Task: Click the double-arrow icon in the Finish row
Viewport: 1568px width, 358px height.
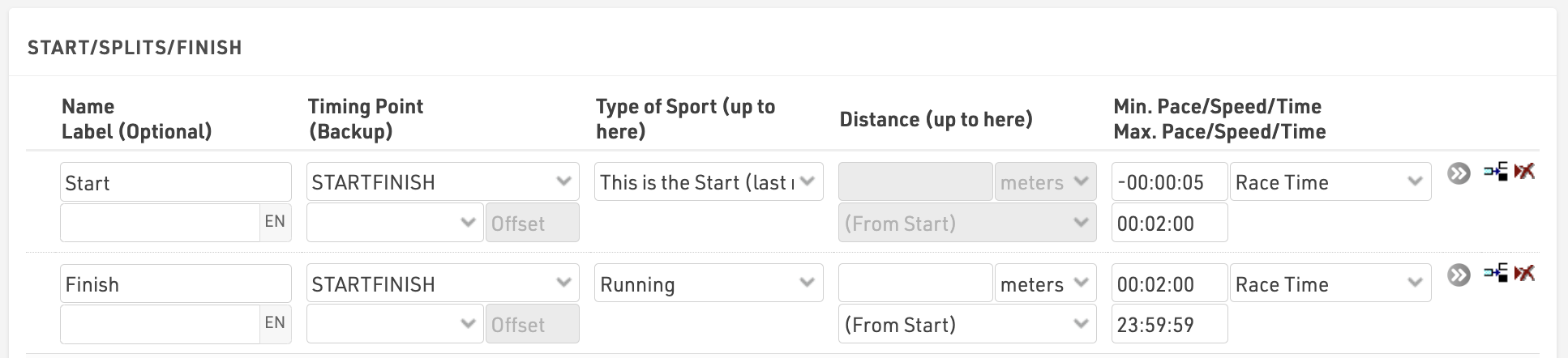Action: point(1459,275)
